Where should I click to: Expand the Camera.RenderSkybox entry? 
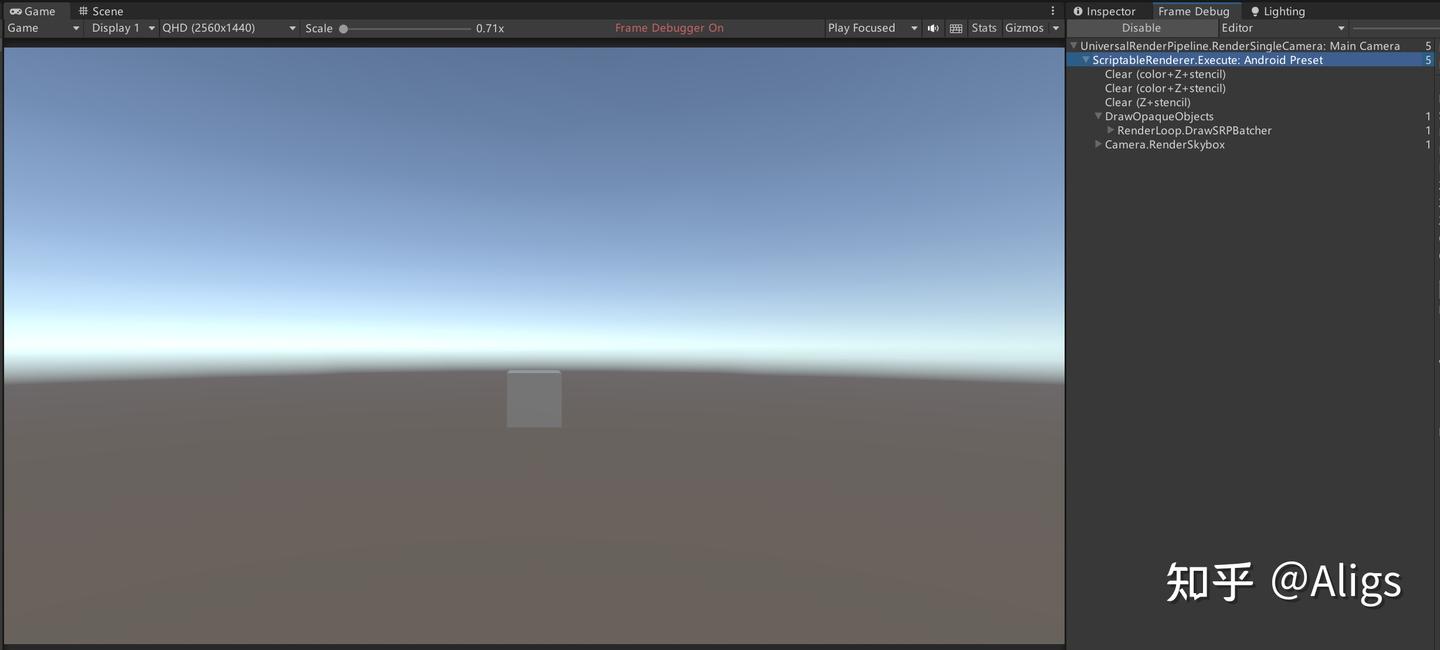pyautogui.click(x=1097, y=144)
